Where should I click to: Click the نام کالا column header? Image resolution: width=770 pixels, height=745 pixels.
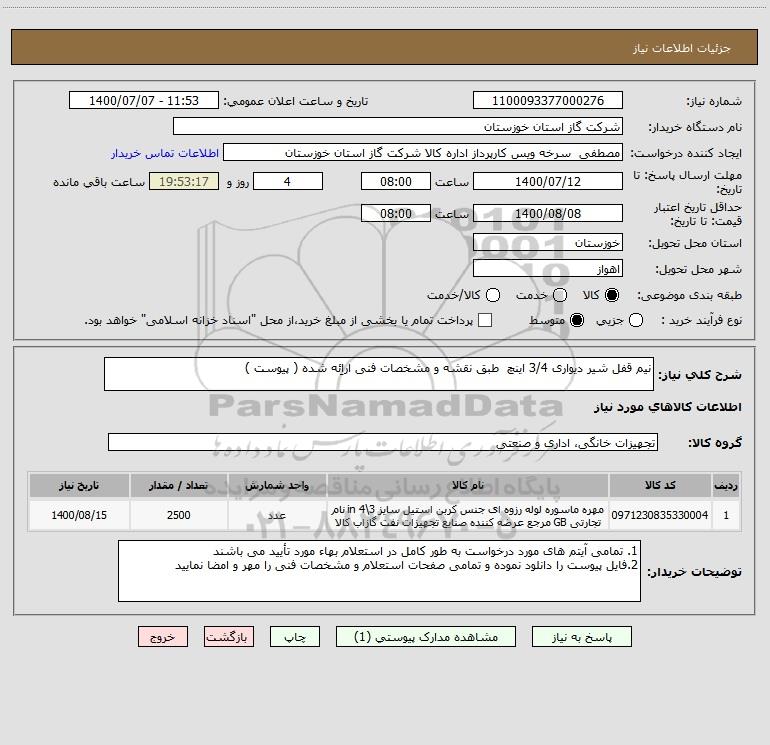coord(468,485)
